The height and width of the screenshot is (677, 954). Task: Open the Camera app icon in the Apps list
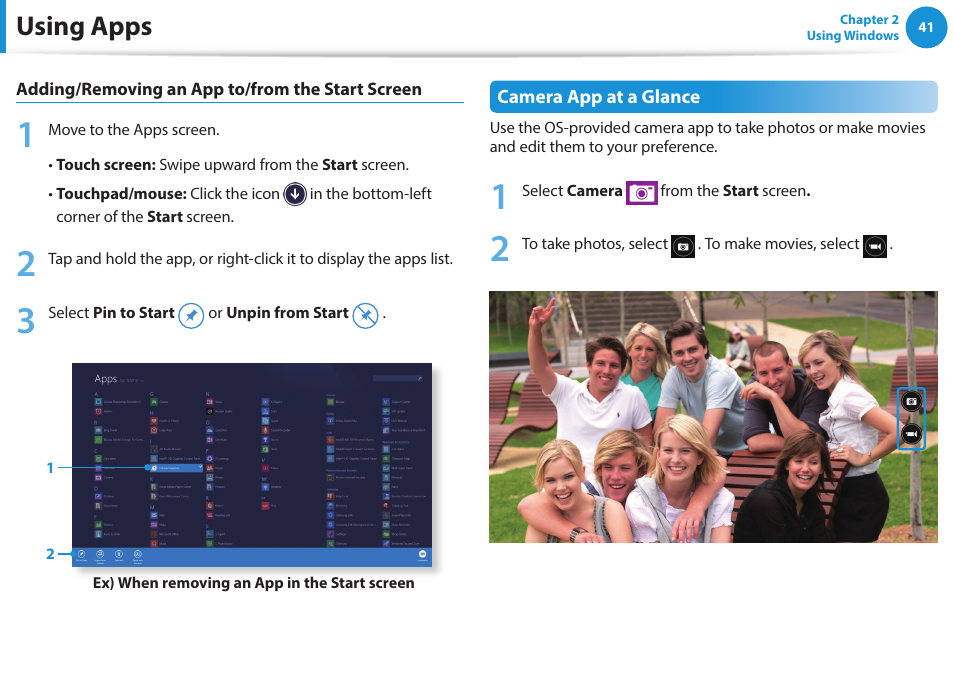pyautogui.click(x=98, y=477)
